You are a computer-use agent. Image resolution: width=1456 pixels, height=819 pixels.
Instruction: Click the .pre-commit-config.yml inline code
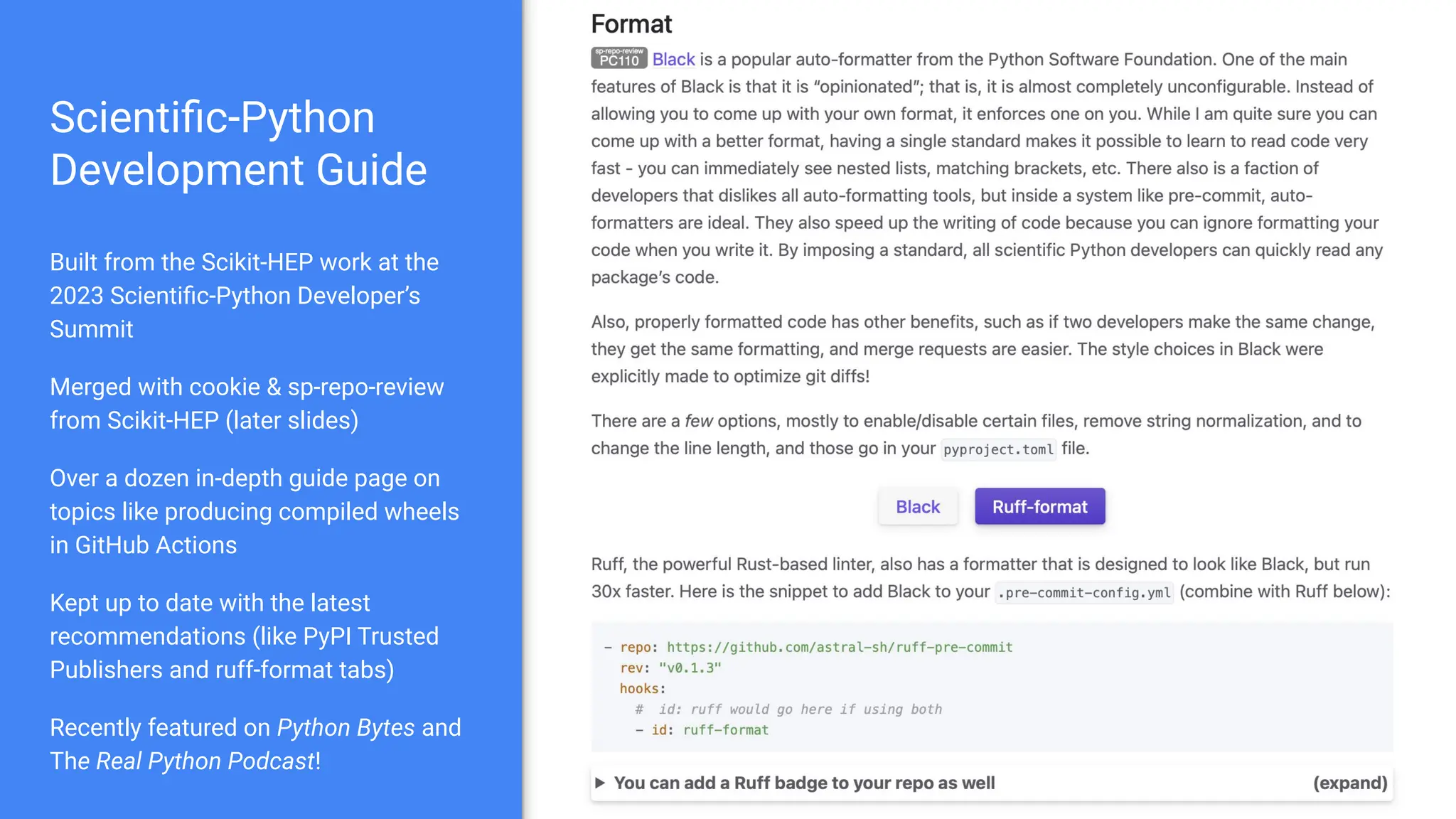pyautogui.click(x=1084, y=593)
